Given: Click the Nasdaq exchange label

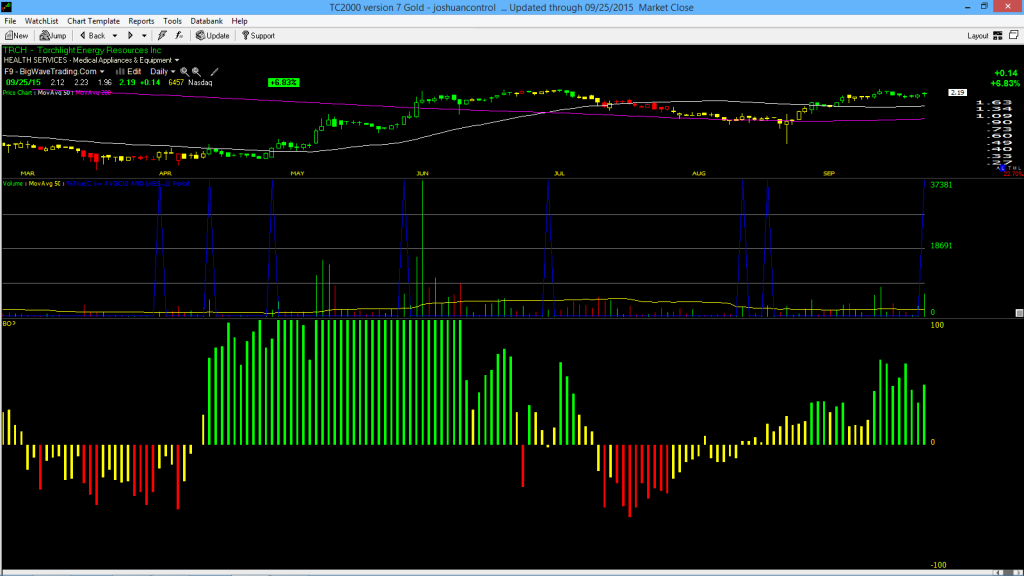Looking at the screenshot, I should 200,83.
